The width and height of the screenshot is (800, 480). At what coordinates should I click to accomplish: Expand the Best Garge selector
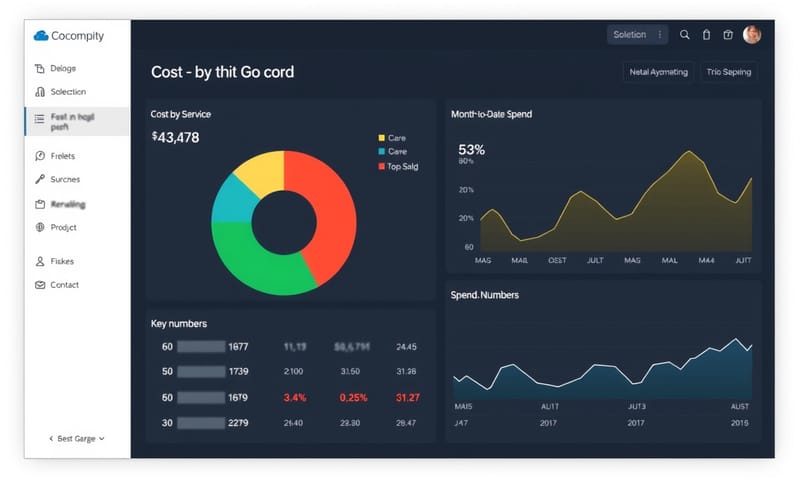click(x=77, y=438)
